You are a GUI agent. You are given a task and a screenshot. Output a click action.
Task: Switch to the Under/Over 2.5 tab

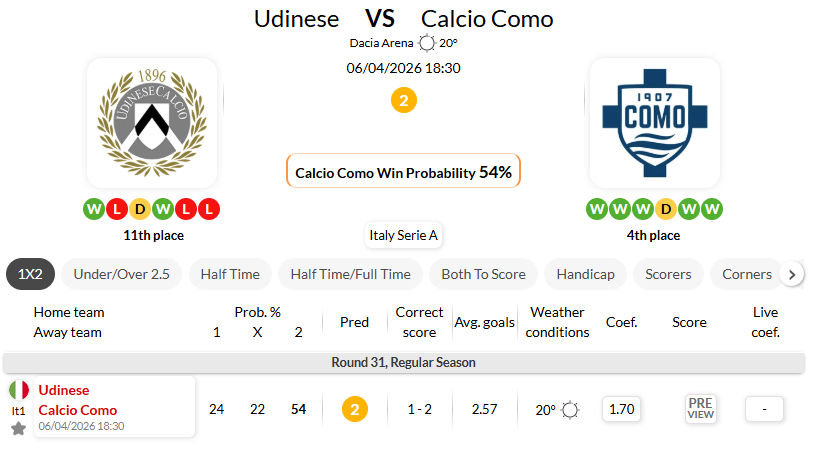pyautogui.click(x=120, y=274)
